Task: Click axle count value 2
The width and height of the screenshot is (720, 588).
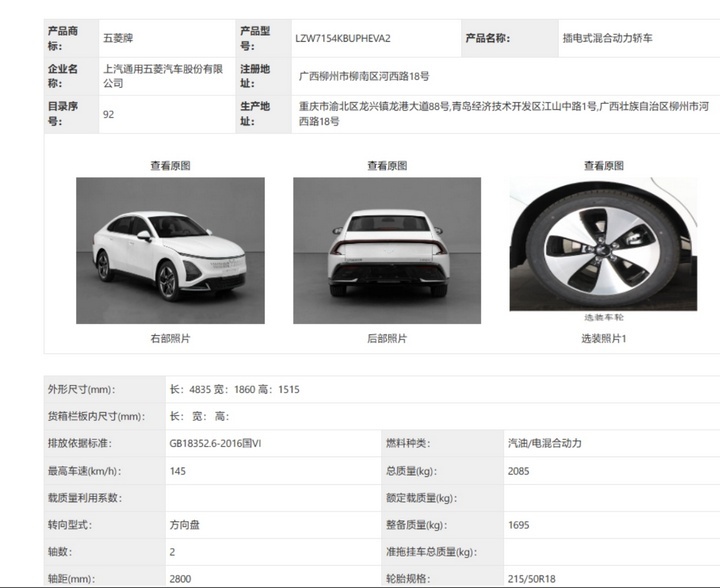Action: point(172,552)
